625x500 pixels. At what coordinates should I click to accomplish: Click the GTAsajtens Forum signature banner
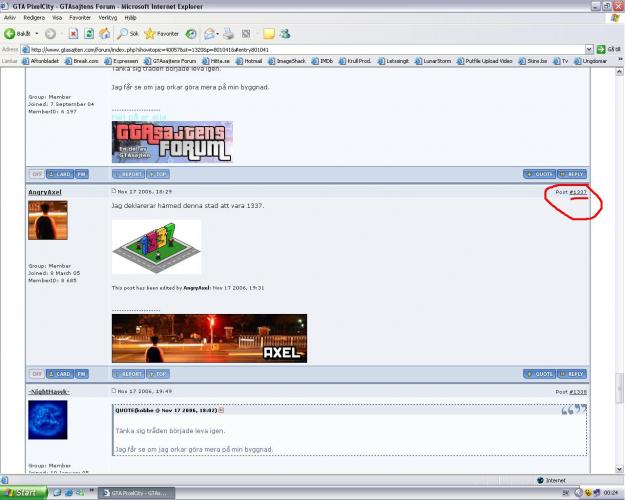(172, 142)
